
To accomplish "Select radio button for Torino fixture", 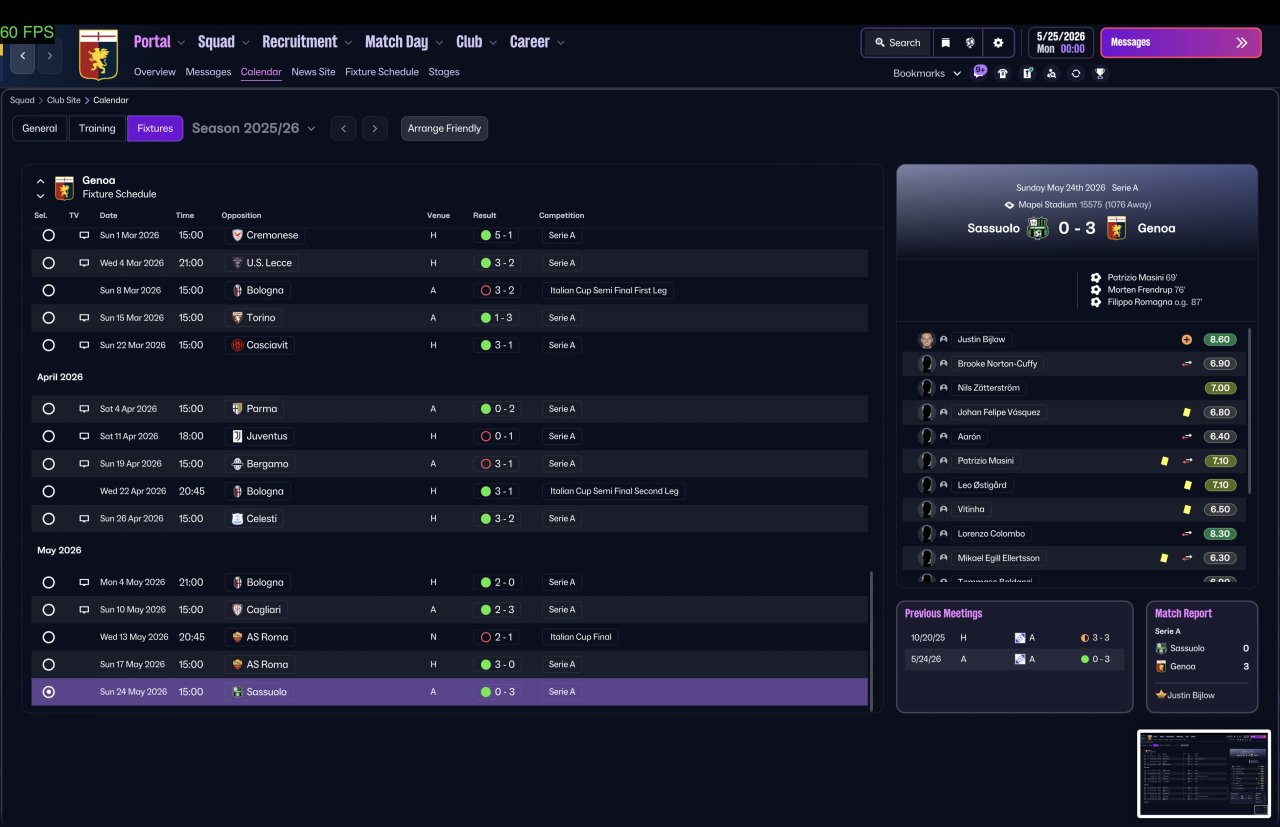I will [48, 318].
